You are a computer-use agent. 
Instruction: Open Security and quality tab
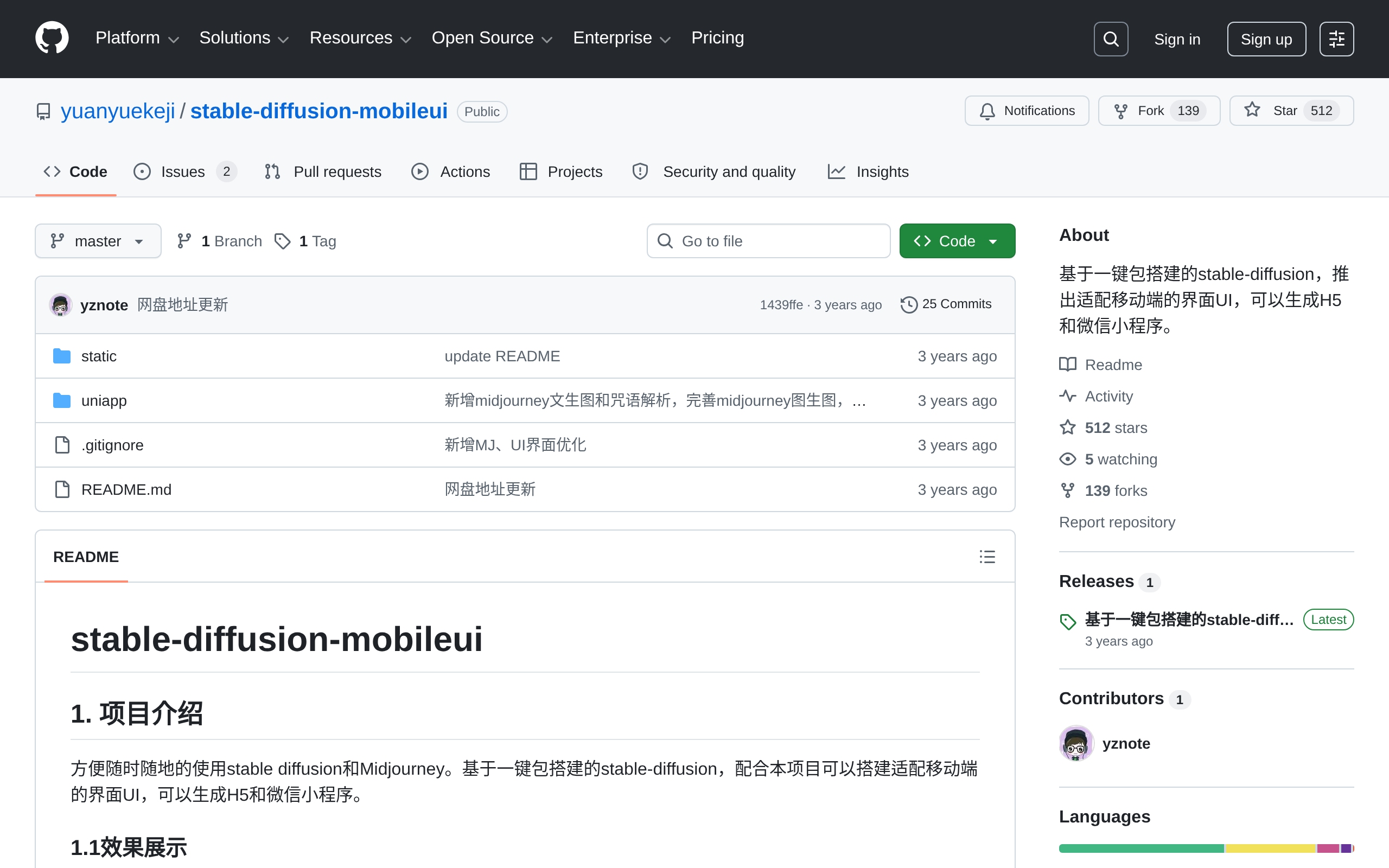click(x=713, y=171)
